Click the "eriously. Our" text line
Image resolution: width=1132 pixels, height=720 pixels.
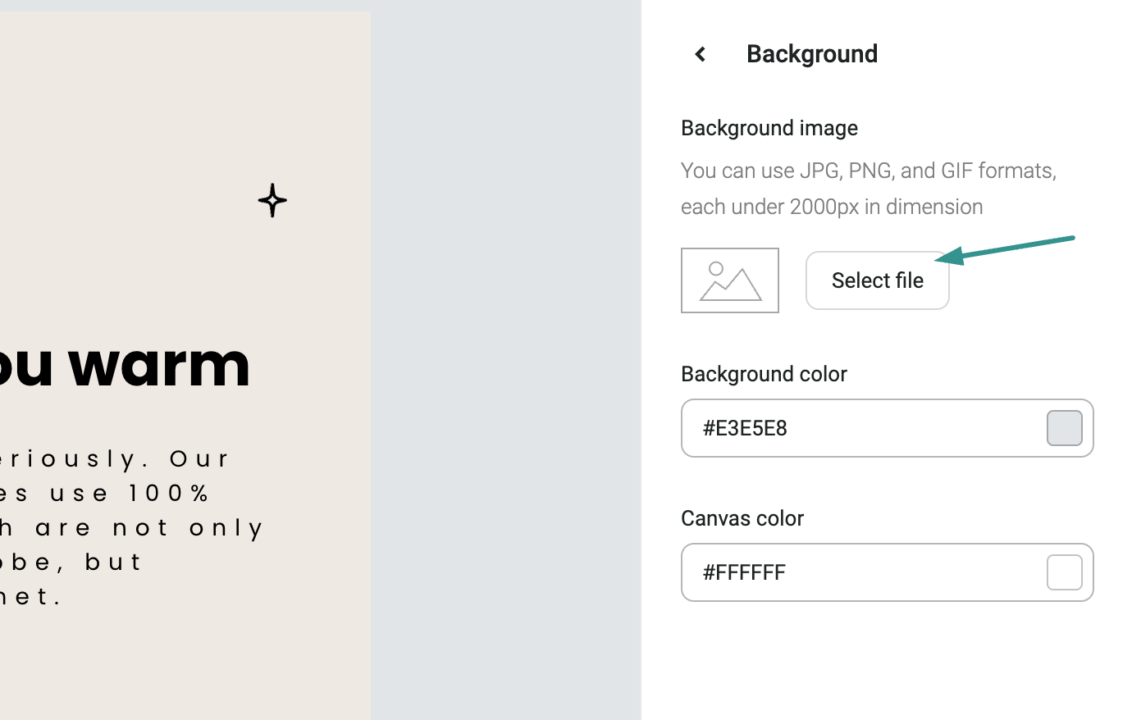[115, 459]
